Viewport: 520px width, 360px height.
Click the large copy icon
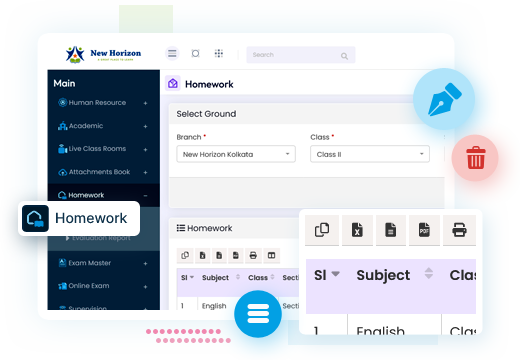[322, 230]
